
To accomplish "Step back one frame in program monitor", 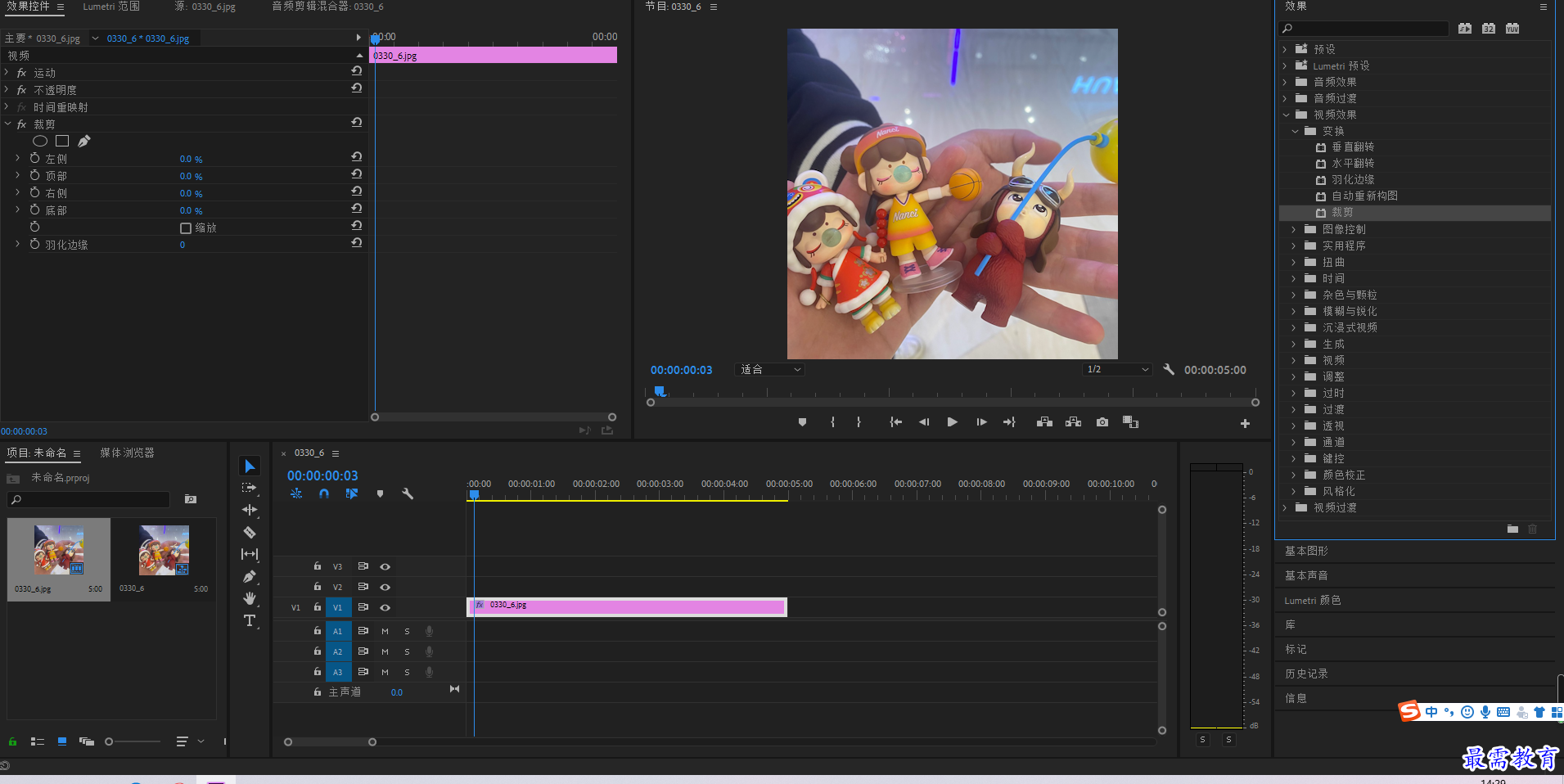I will [924, 422].
